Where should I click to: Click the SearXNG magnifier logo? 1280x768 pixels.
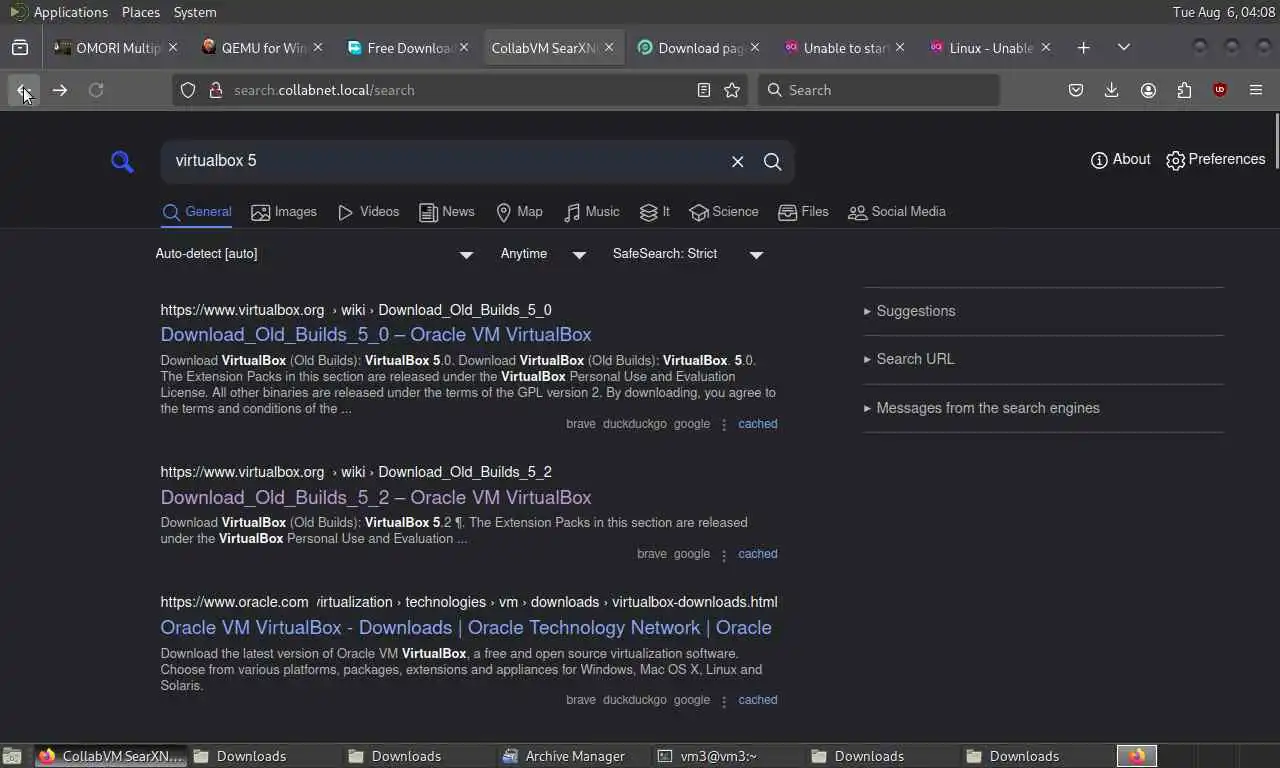pos(122,161)
